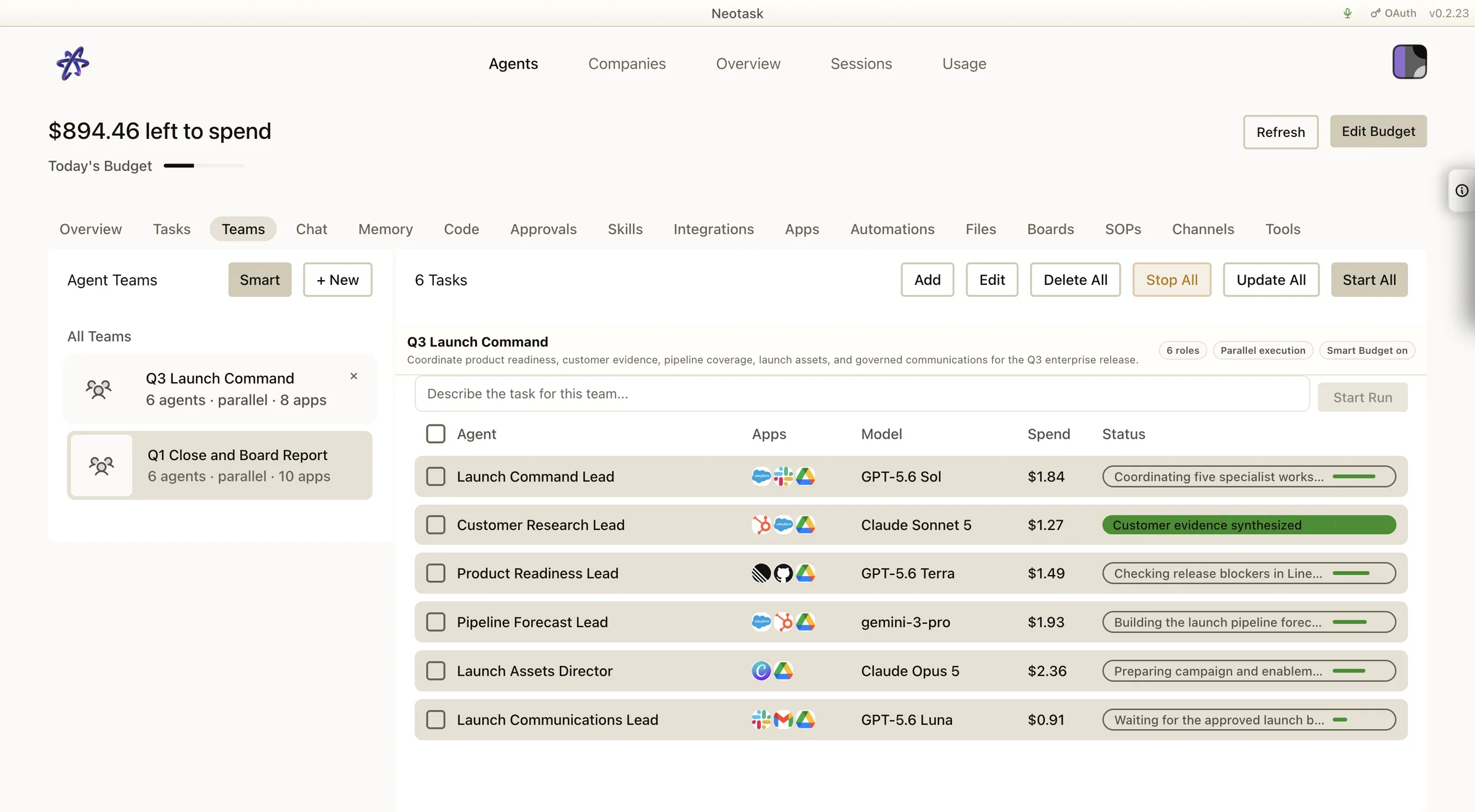Image resolution: width=1475 pixels, height=812 pixels.
Task: Click GitHub icon in Product Readiness Lead row
Action: click(x=783, y=573)
